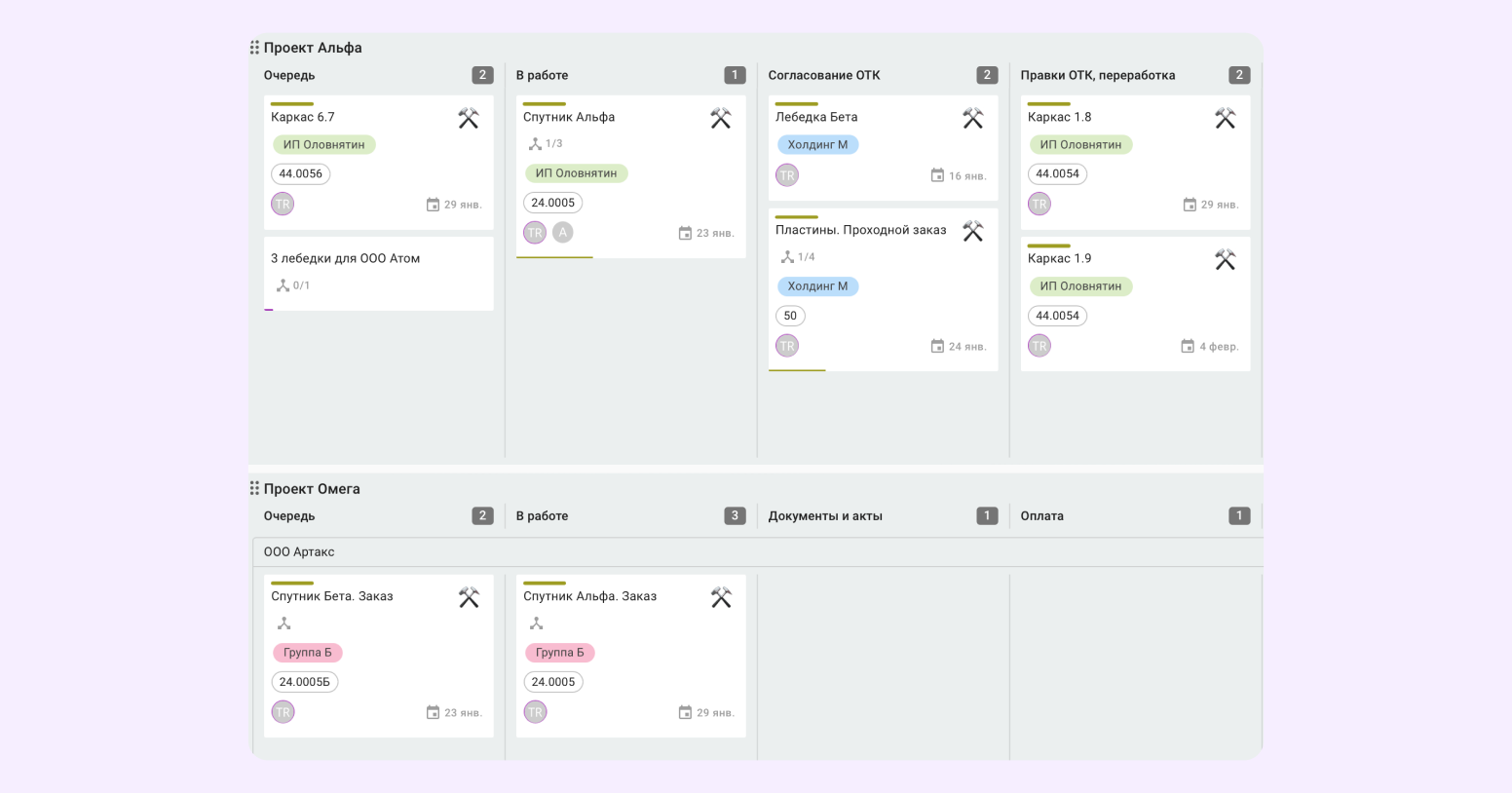Click the gray A avatar on Спутник Альфа
The width and height of the screenshot is (1512, 793).
point(563,233)
